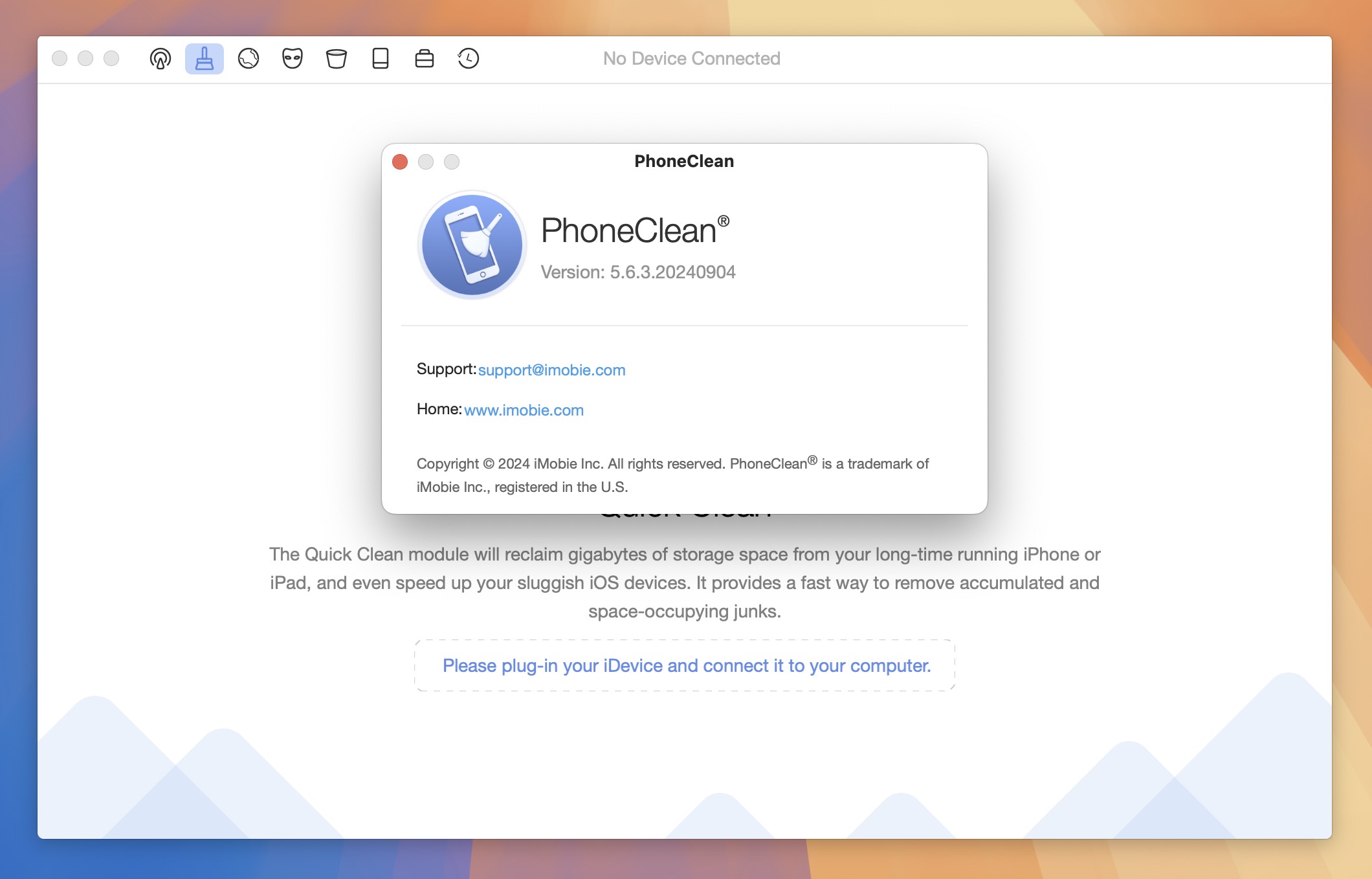
Task: Click the briefcase/toolkit icon
Action: (x=423, y=57)
